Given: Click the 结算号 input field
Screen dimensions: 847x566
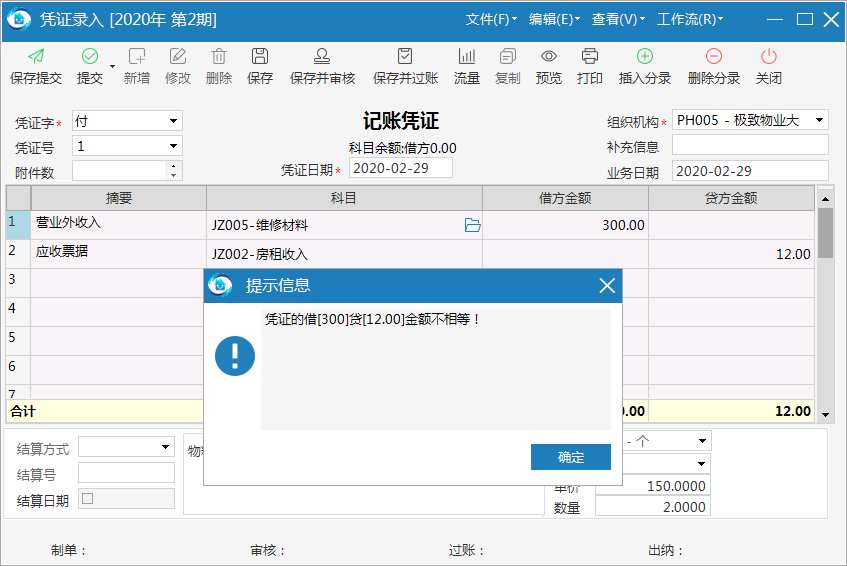Looking at the screenshot, I should pyautogui.click(x=126, y=473).
